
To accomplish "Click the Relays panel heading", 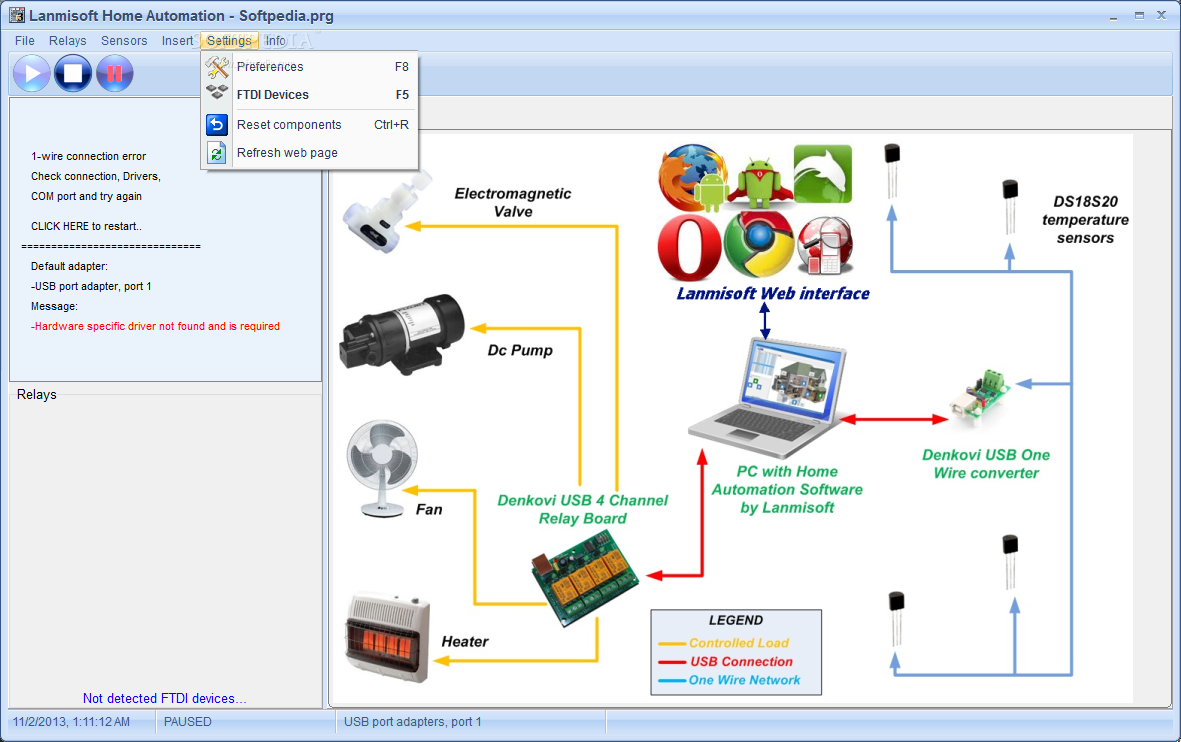I will click(x=37, y=395).
